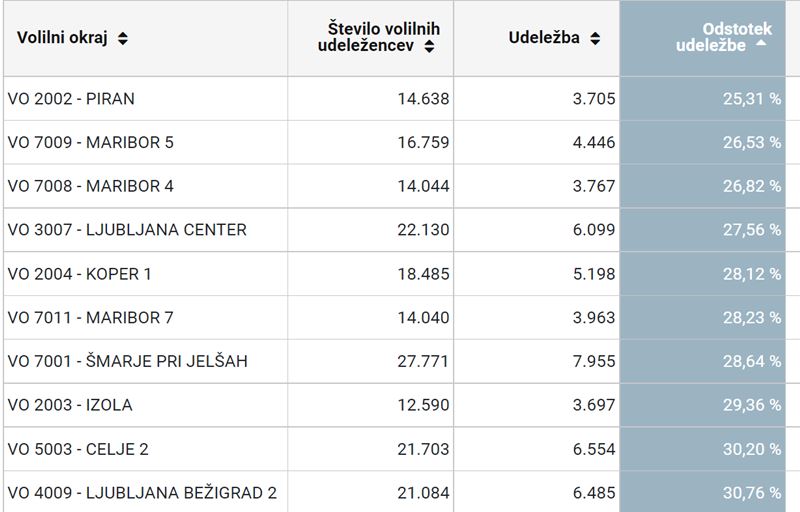Choose the VO 2004 - KOPER 1 row
Viewport: 800px width, 512px height.
[80, 274]
